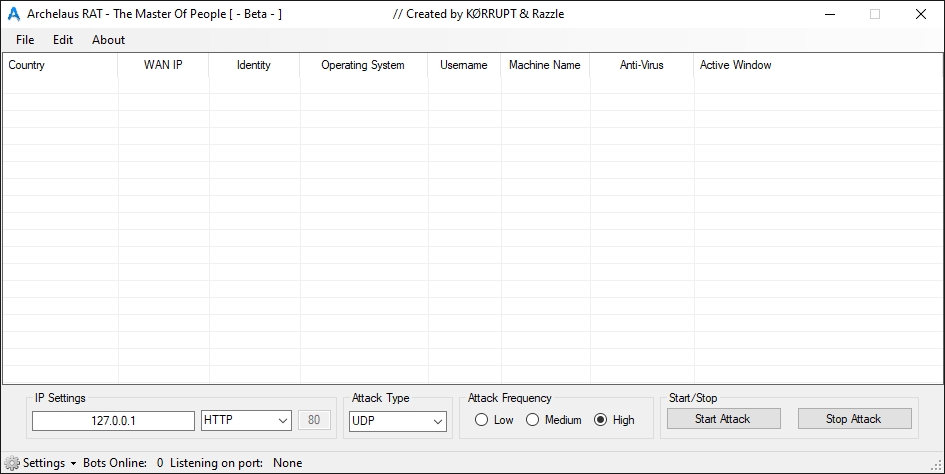Screen dimensions: 945x474
Task: Sort by the Anti-Virus column header
Action: click(641, 65)
